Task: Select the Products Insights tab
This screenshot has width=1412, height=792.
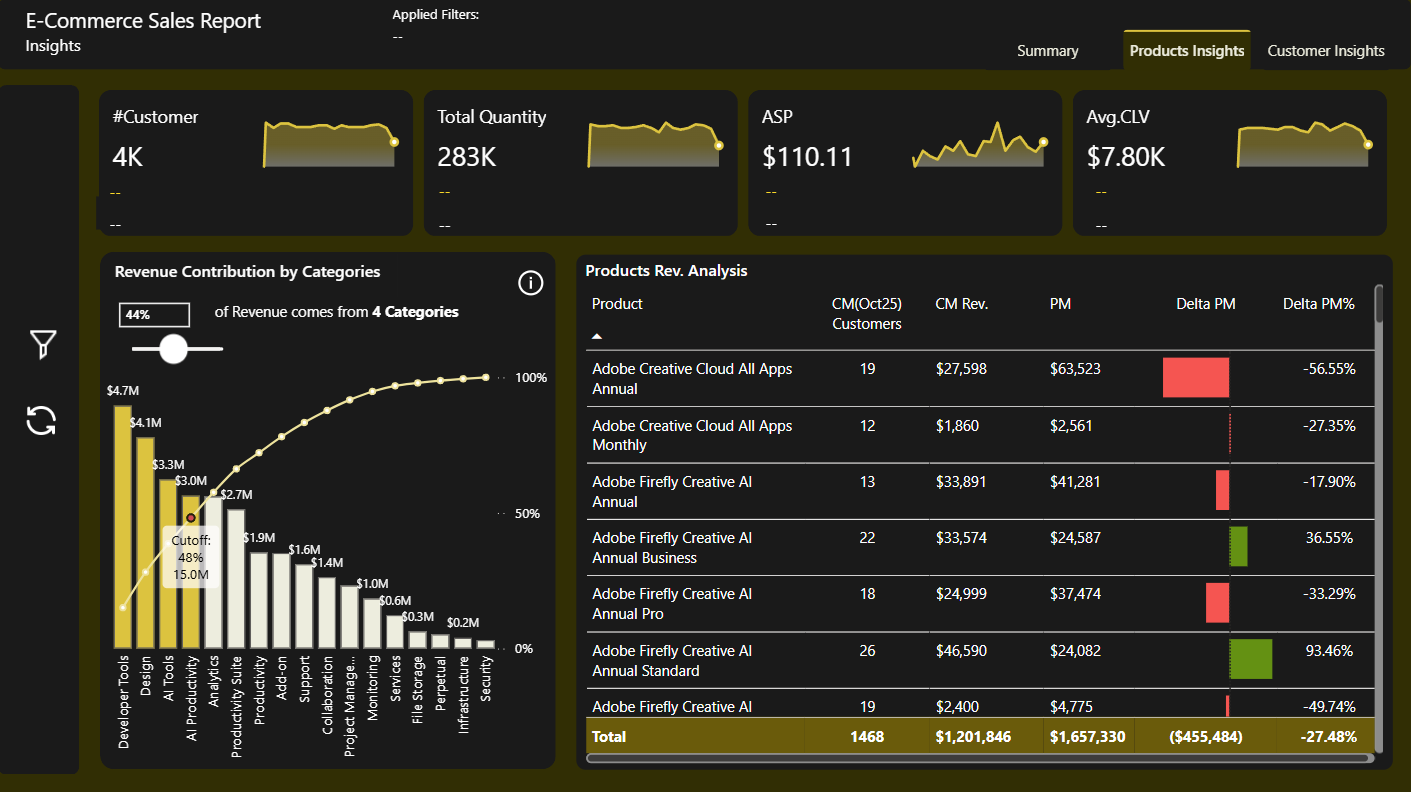Action: [x=1187, y=51]
